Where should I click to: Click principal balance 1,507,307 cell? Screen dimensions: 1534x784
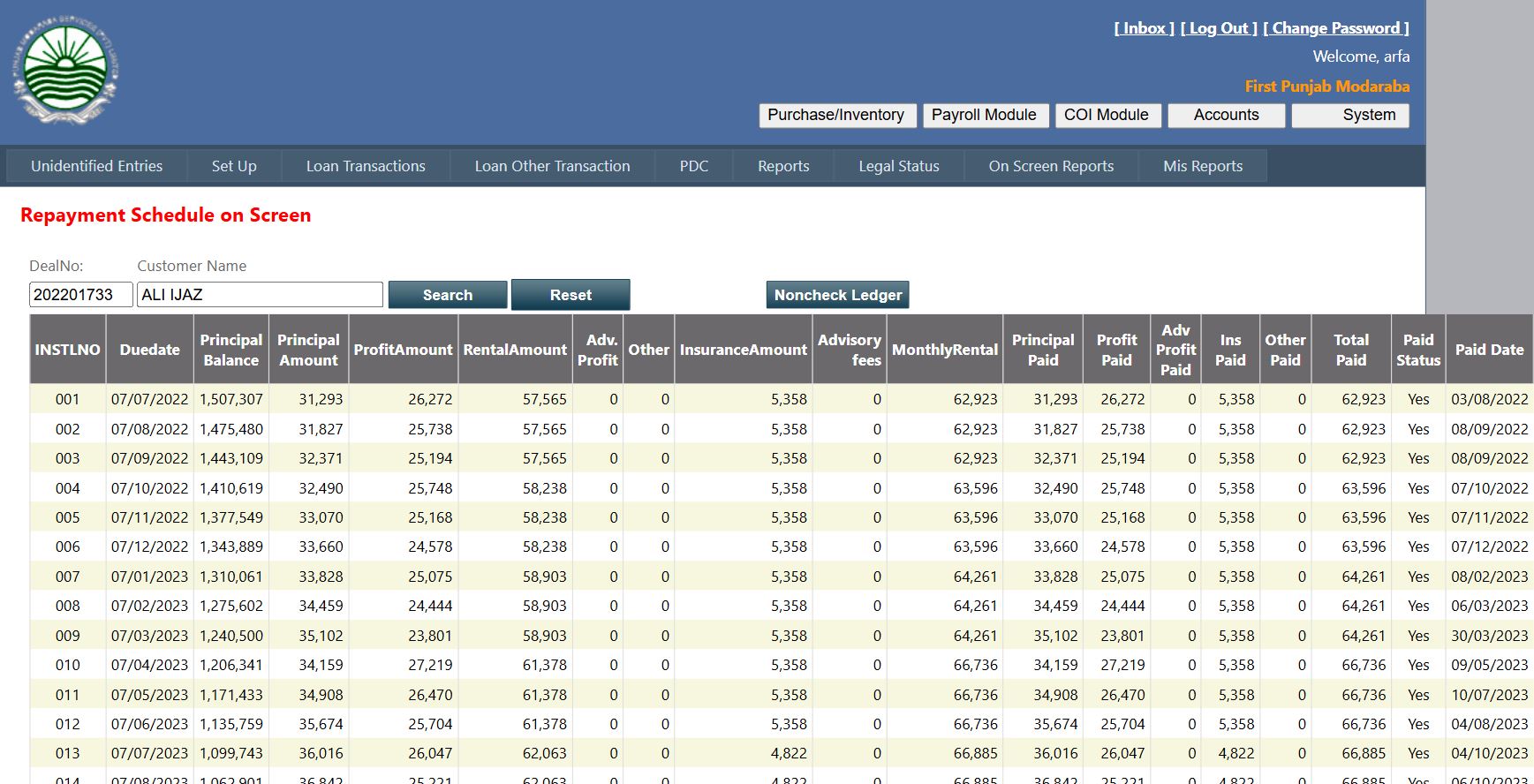click(x=231, y=399)
